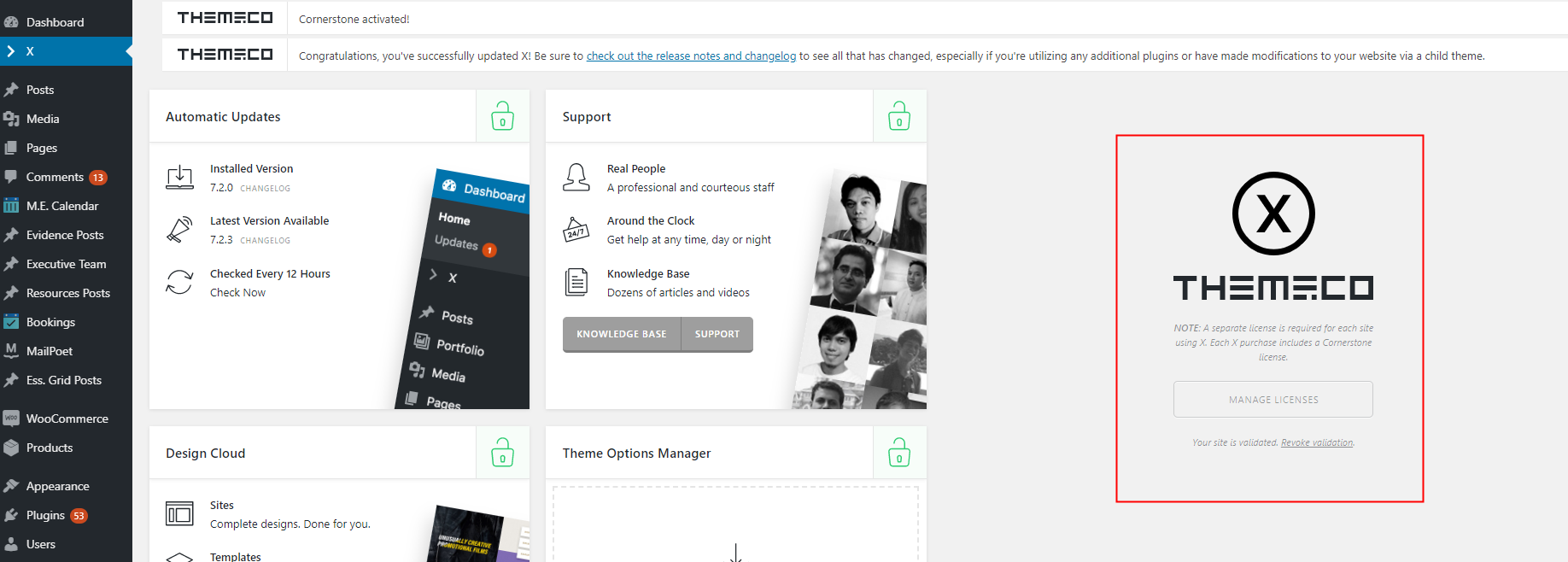
Task: Click the Plugins plug icon
Action: 11,515
